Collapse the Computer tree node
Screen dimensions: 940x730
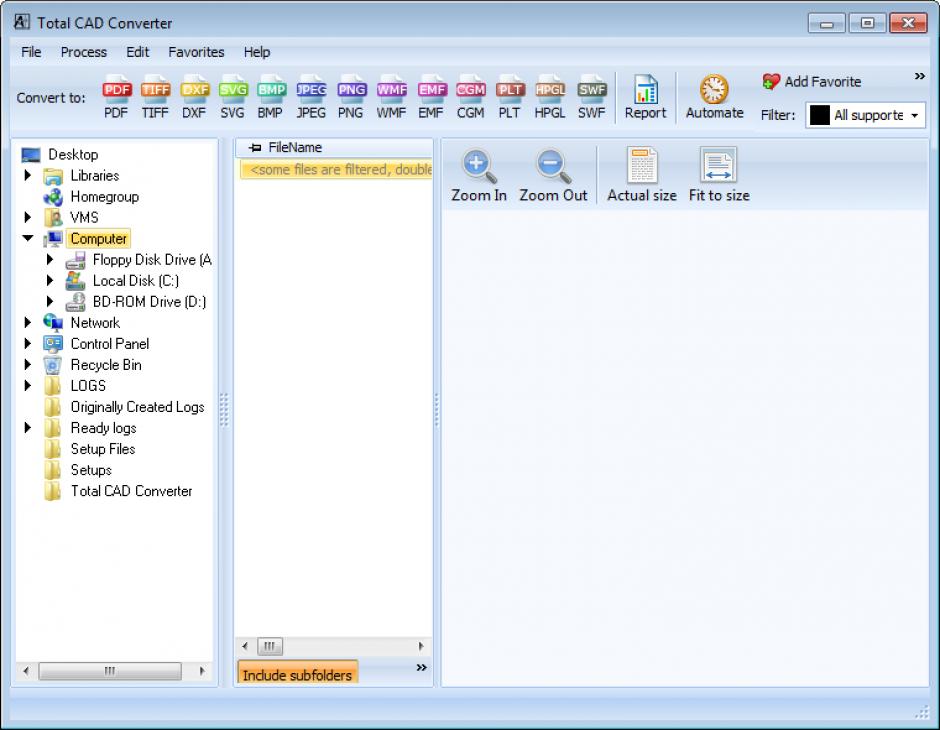(28, 238)
